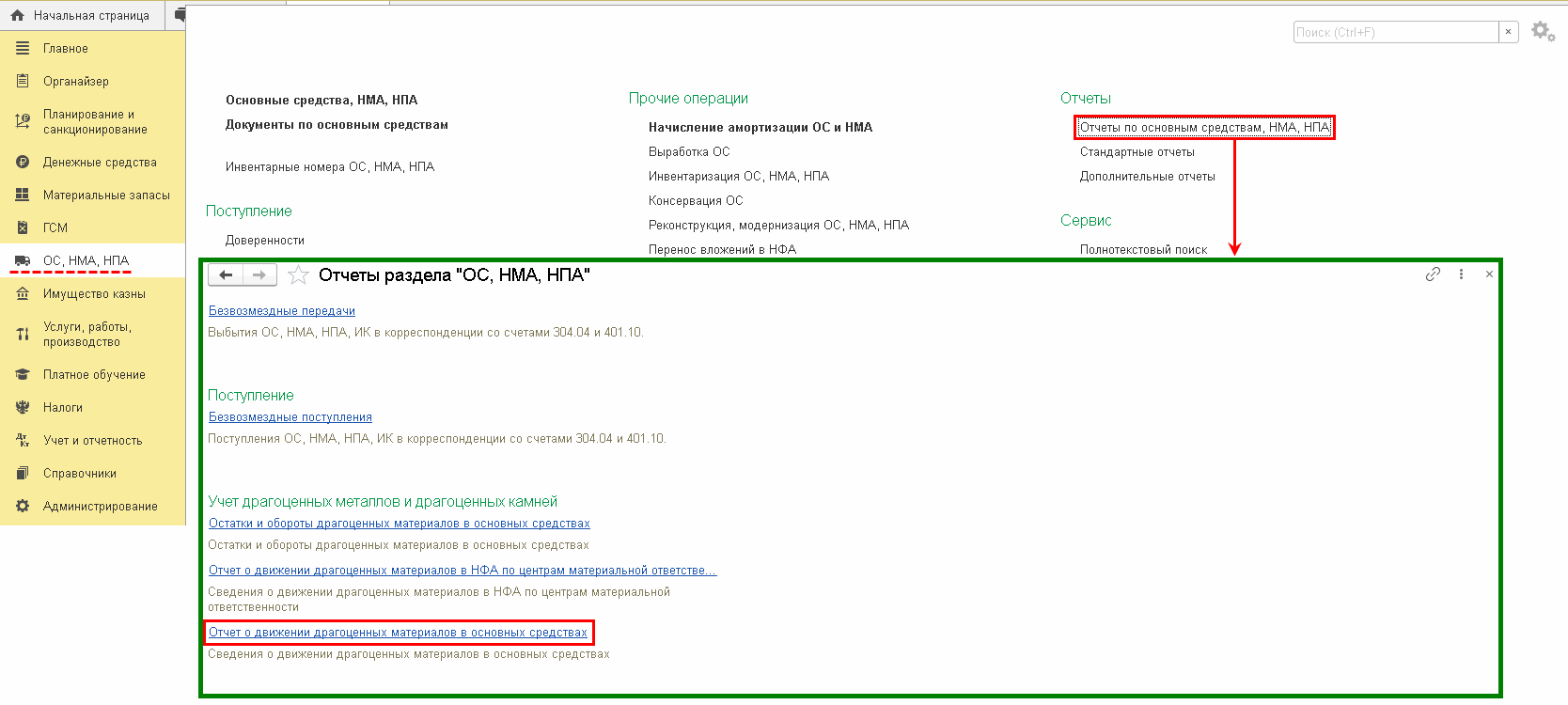Click the Услуги, работы, производство tools icon
The height and width of the screenshot is (705, 1568).
(x=23, y=334)
